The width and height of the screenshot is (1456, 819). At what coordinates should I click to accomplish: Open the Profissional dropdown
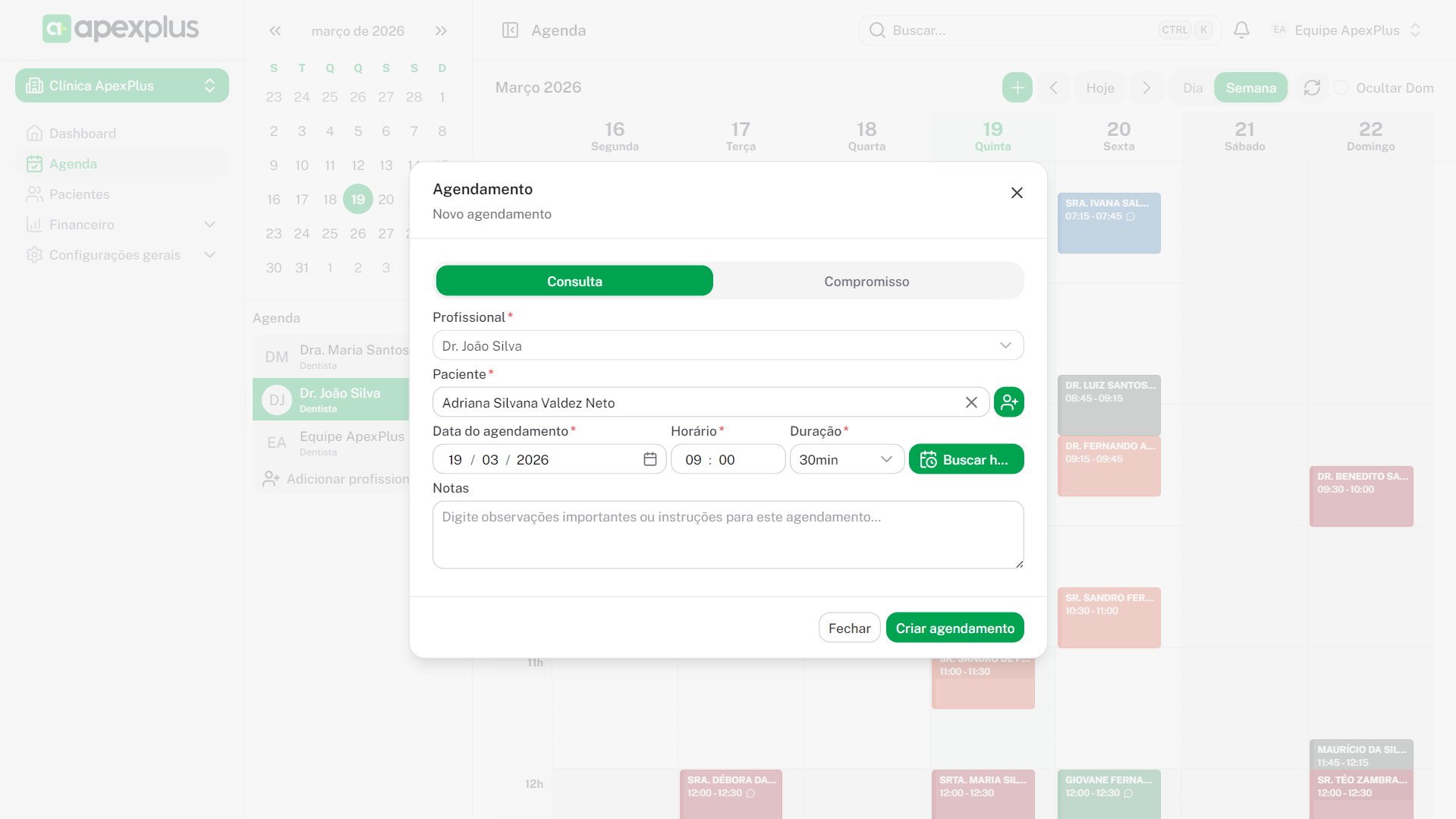click(728, 345)
